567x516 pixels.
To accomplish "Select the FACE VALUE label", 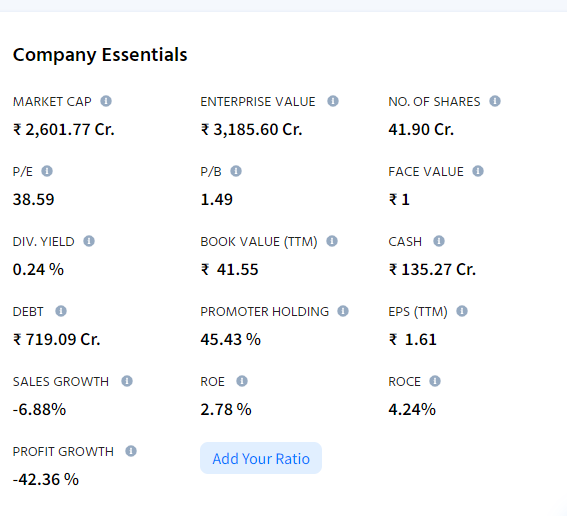I will pyautogui.click(x=426, y=172).
